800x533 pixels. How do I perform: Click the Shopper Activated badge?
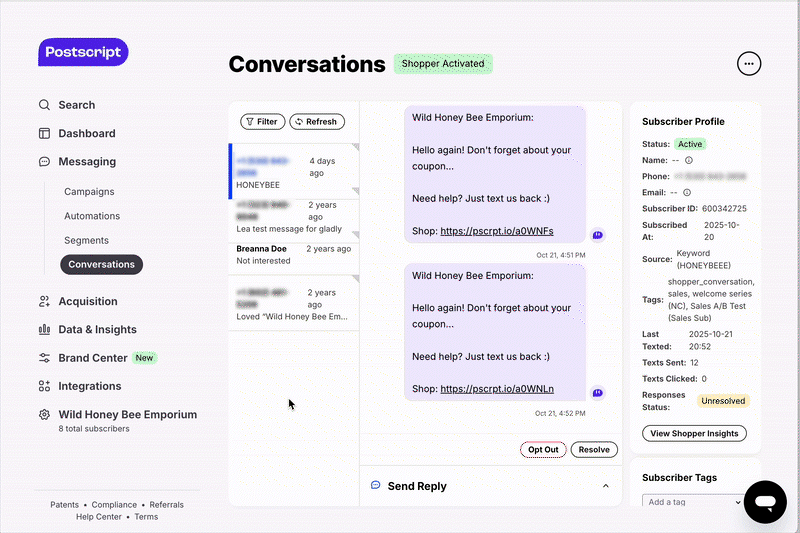pos(443,64)
